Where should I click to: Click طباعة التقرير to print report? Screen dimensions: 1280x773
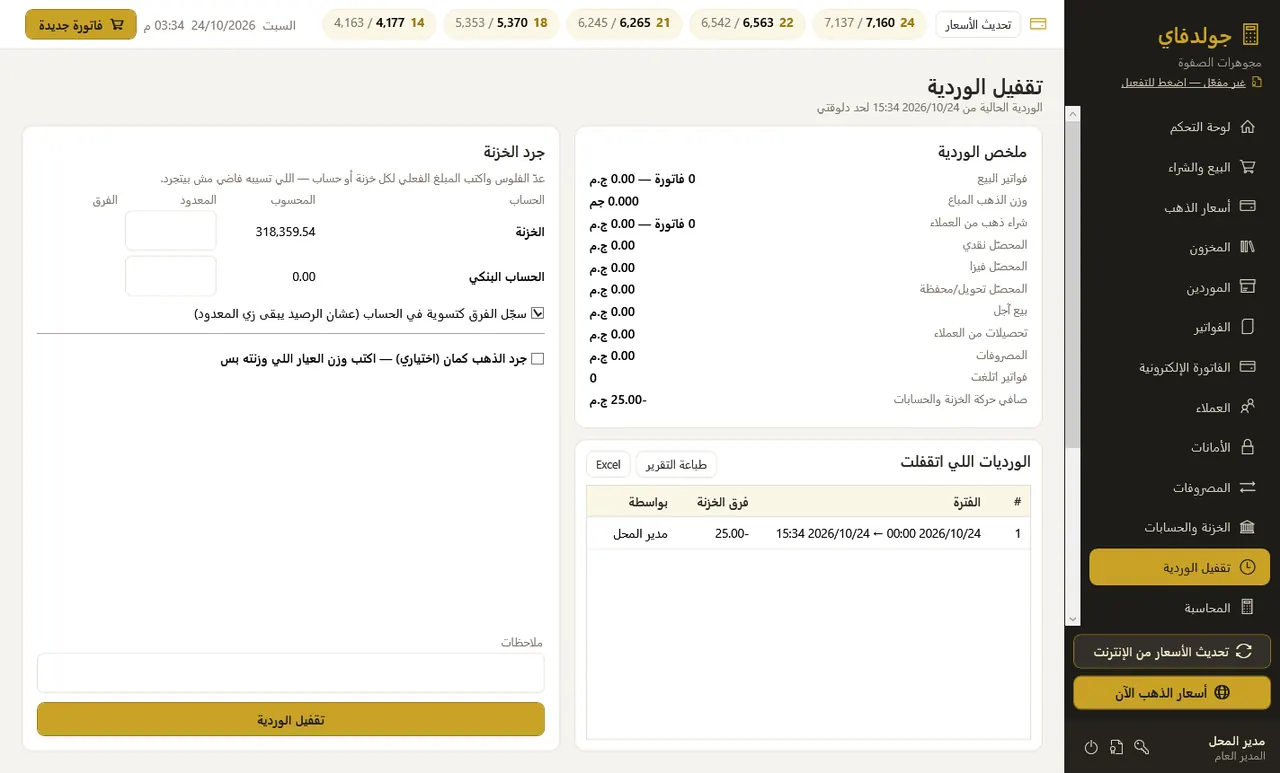click(676, 464)
